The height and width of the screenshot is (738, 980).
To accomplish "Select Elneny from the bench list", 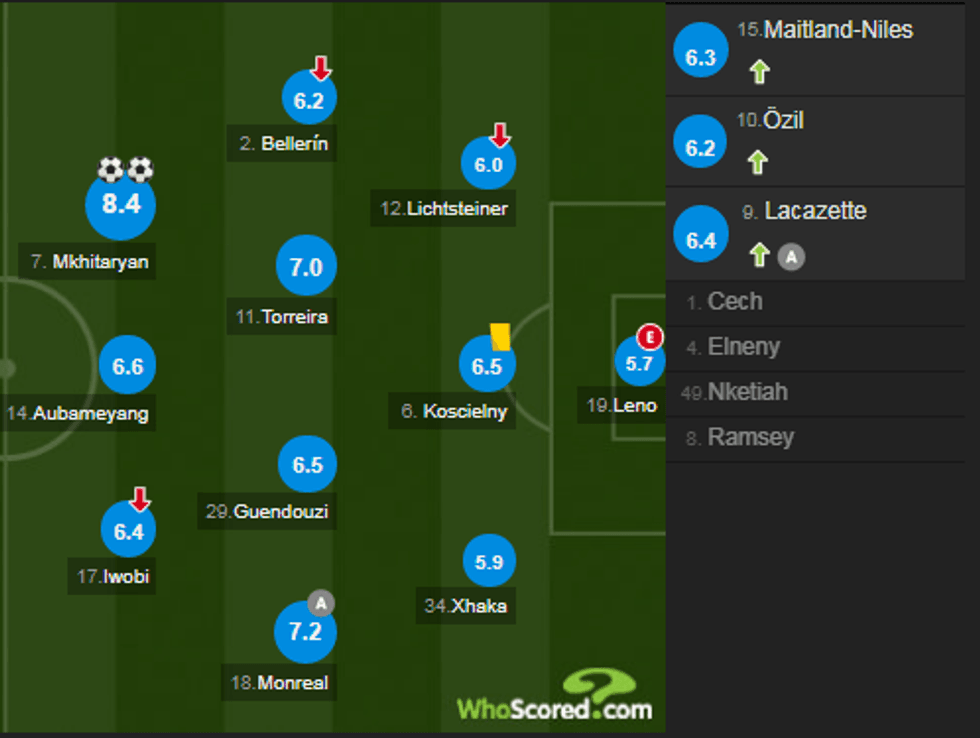I will pyautogui.click(x=743, y=347).
